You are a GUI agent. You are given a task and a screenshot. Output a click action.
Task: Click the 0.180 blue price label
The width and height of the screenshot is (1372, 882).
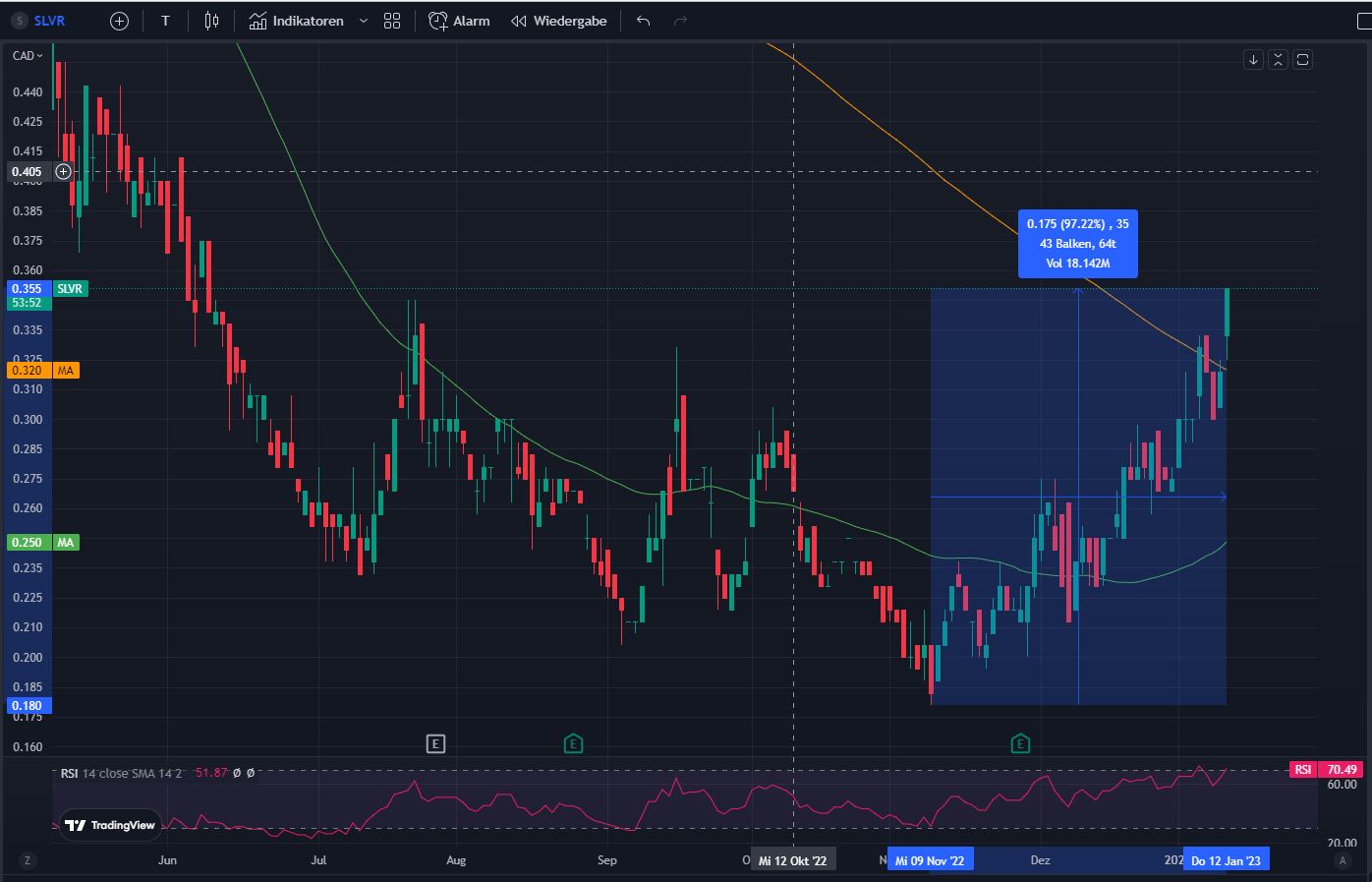coord(27,706)
